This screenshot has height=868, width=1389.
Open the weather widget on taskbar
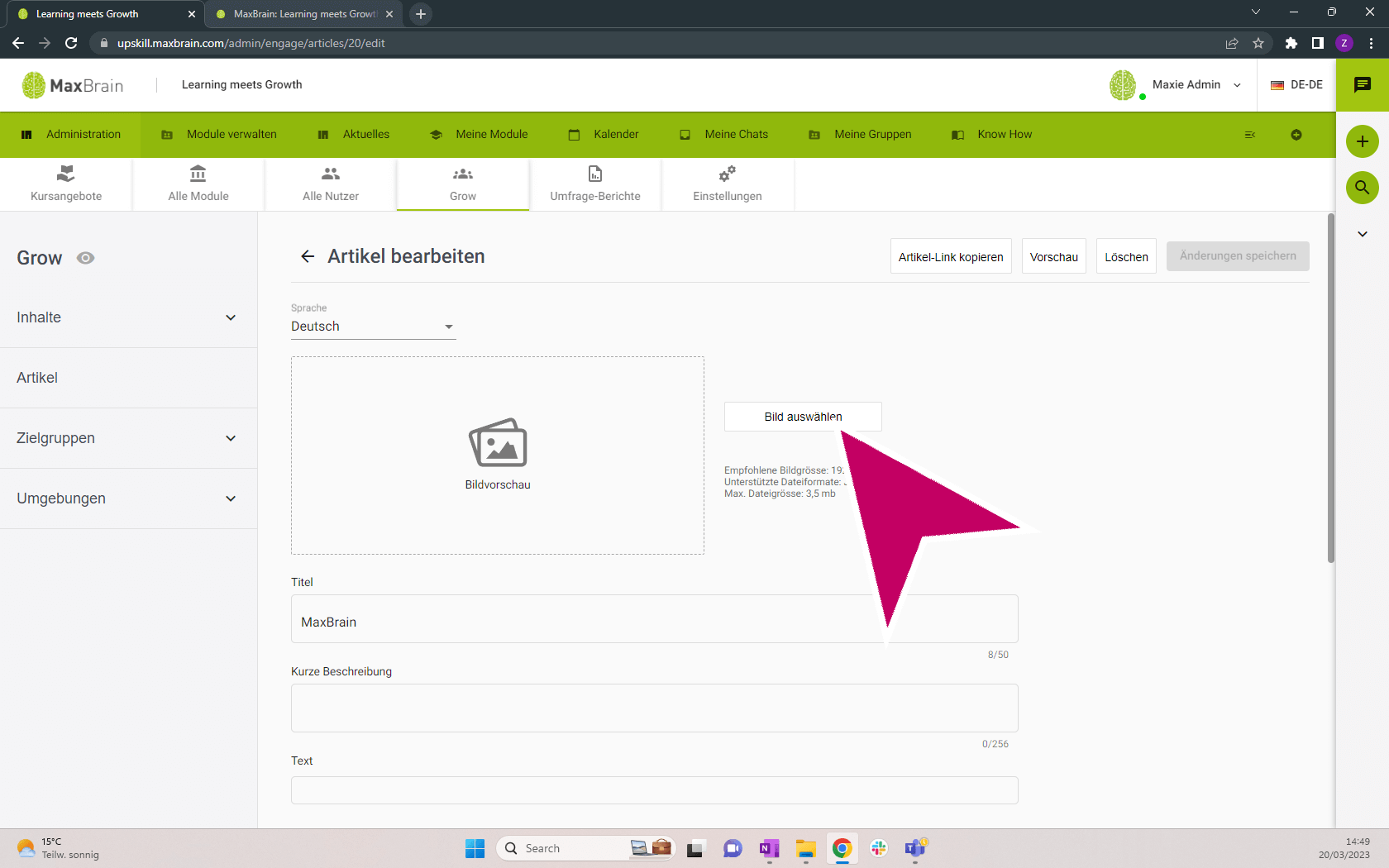point(58,848)
